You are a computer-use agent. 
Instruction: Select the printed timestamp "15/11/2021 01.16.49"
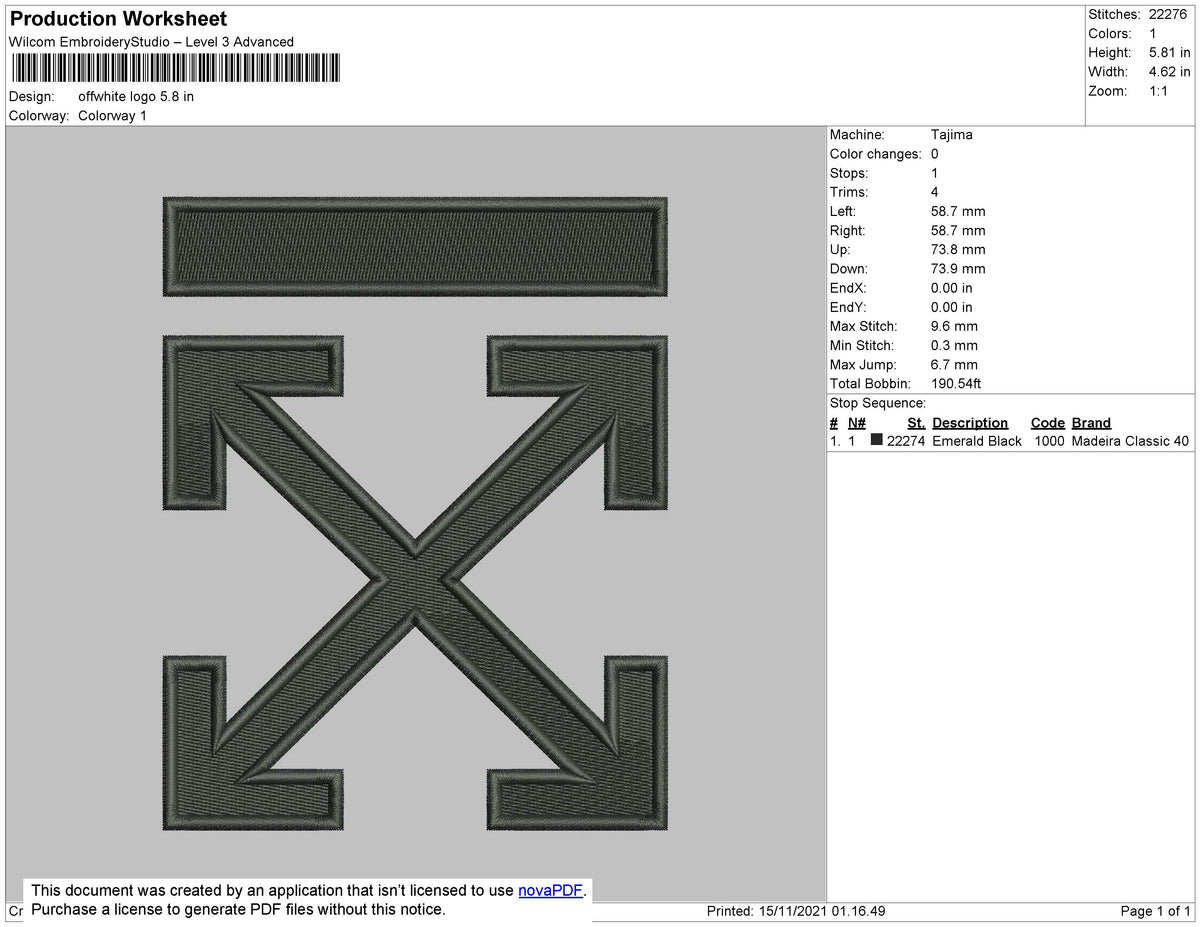822,911
